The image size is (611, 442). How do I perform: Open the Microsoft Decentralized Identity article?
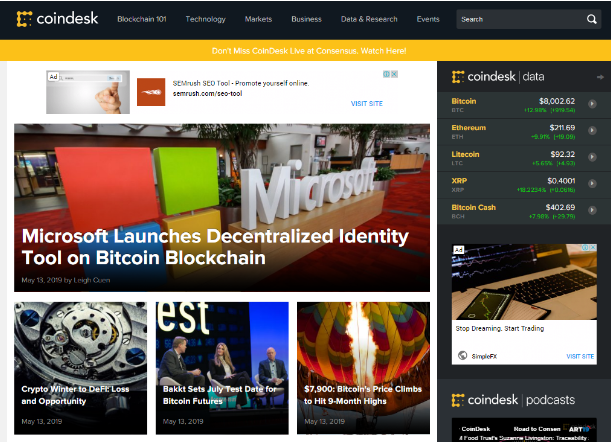[222, 208]
